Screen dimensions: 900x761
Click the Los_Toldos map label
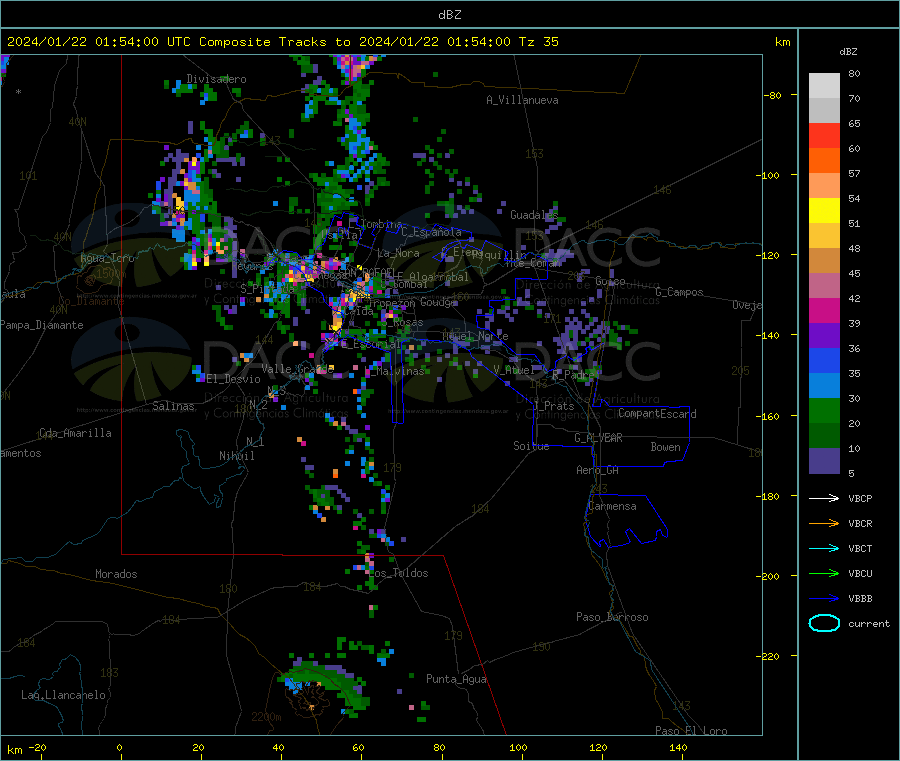(398, 573)
